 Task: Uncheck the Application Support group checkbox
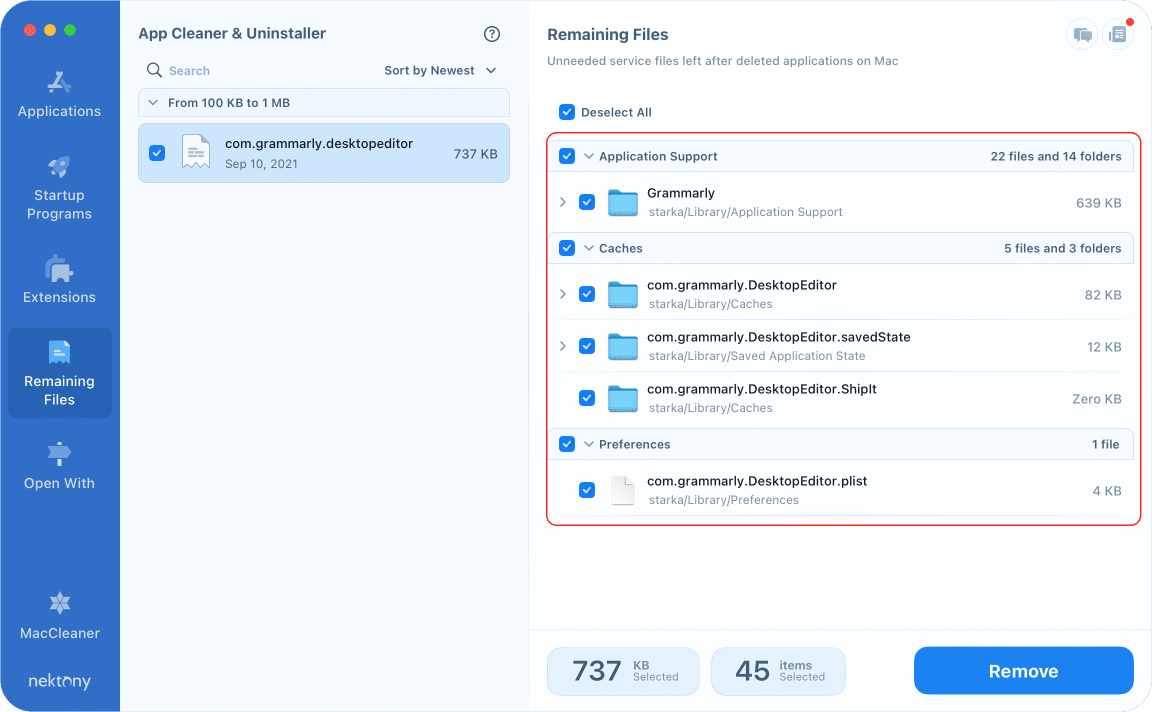[x=566, y=156]
